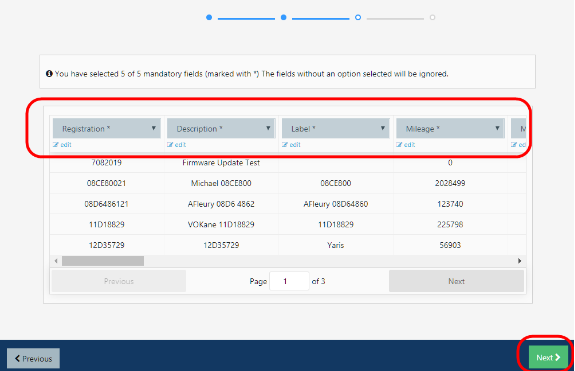
Task: Click the info icon in notice banner
Action: [49, 74]
